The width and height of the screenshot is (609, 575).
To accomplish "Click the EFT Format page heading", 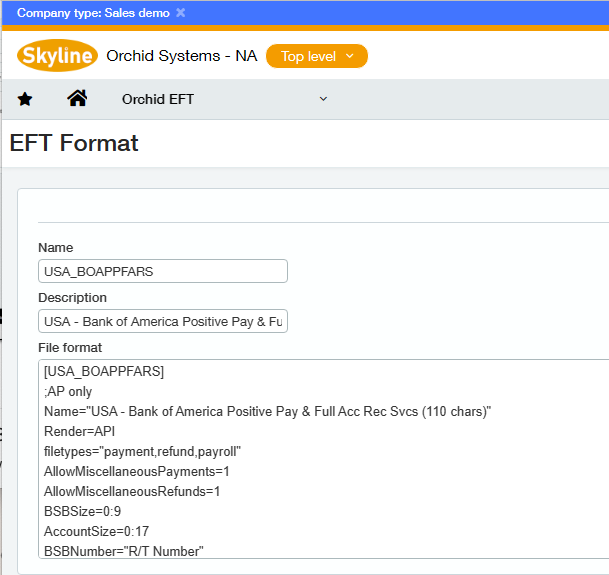I will point(74,143).
